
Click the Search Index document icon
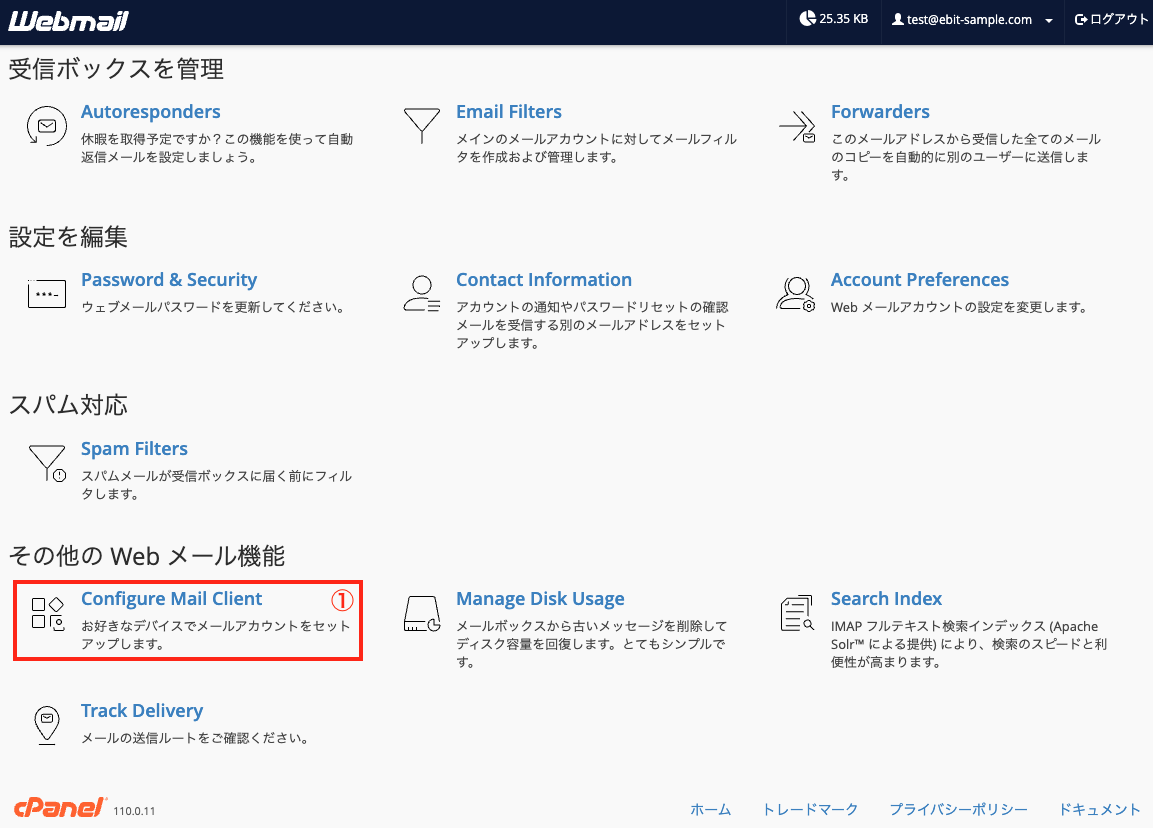[797, 613]
